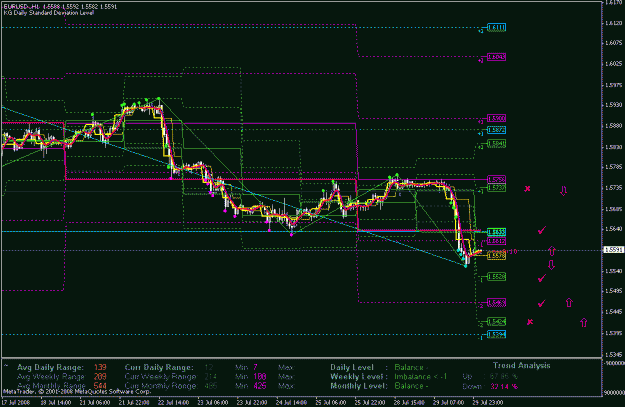Click the 1.5345 price axis label
625x407 pixels.
613,354
